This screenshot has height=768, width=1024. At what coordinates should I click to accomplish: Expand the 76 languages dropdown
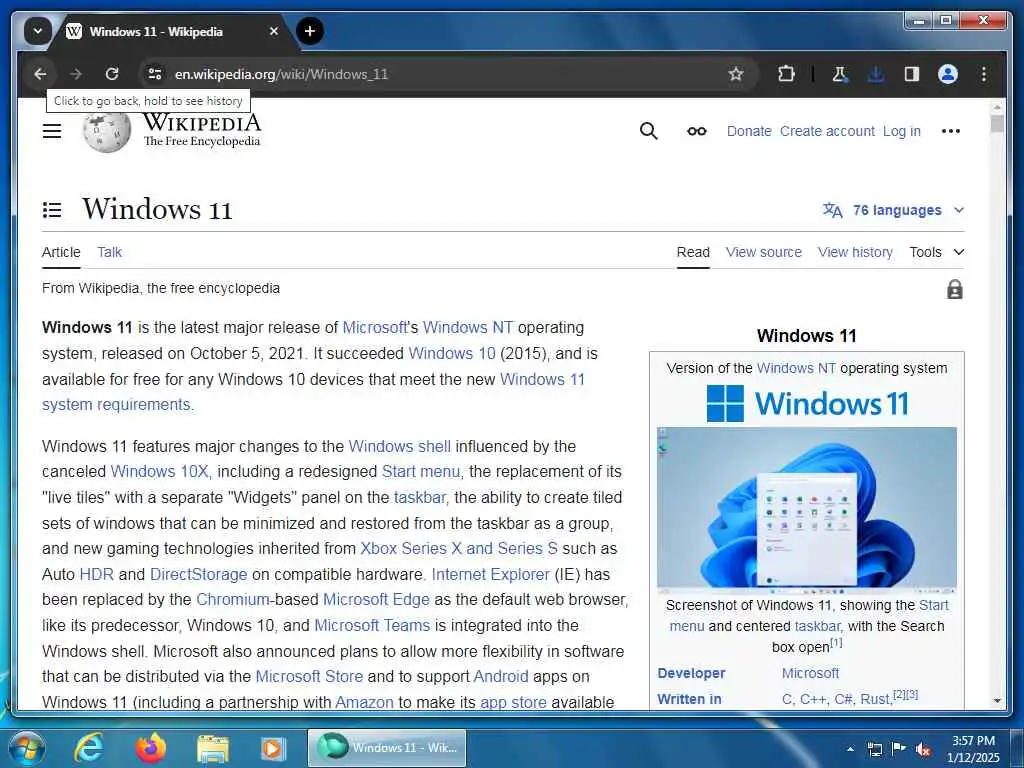[893, 210]
